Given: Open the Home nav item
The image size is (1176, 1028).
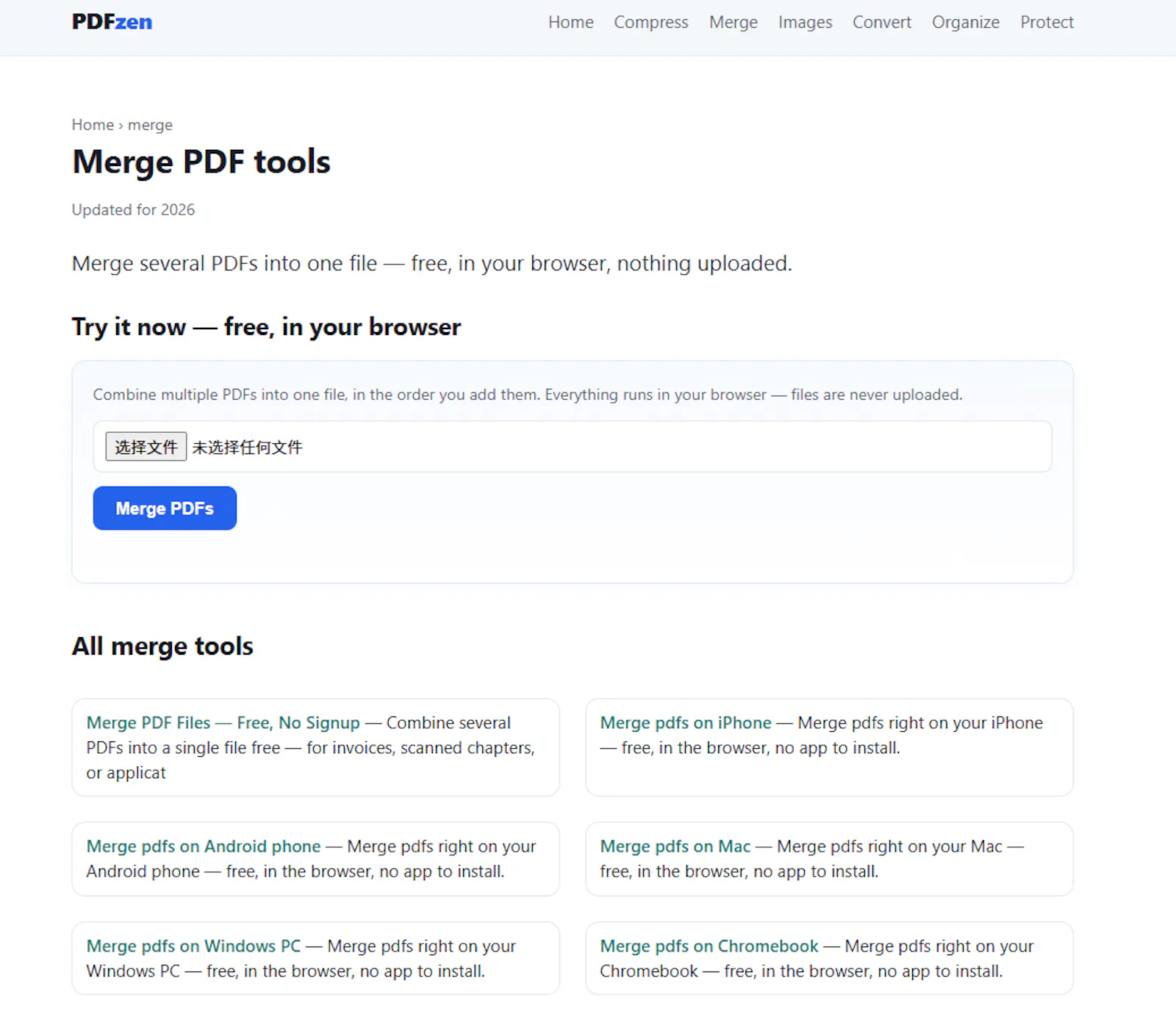Looking at the screenshot, I should click(570, 22).
